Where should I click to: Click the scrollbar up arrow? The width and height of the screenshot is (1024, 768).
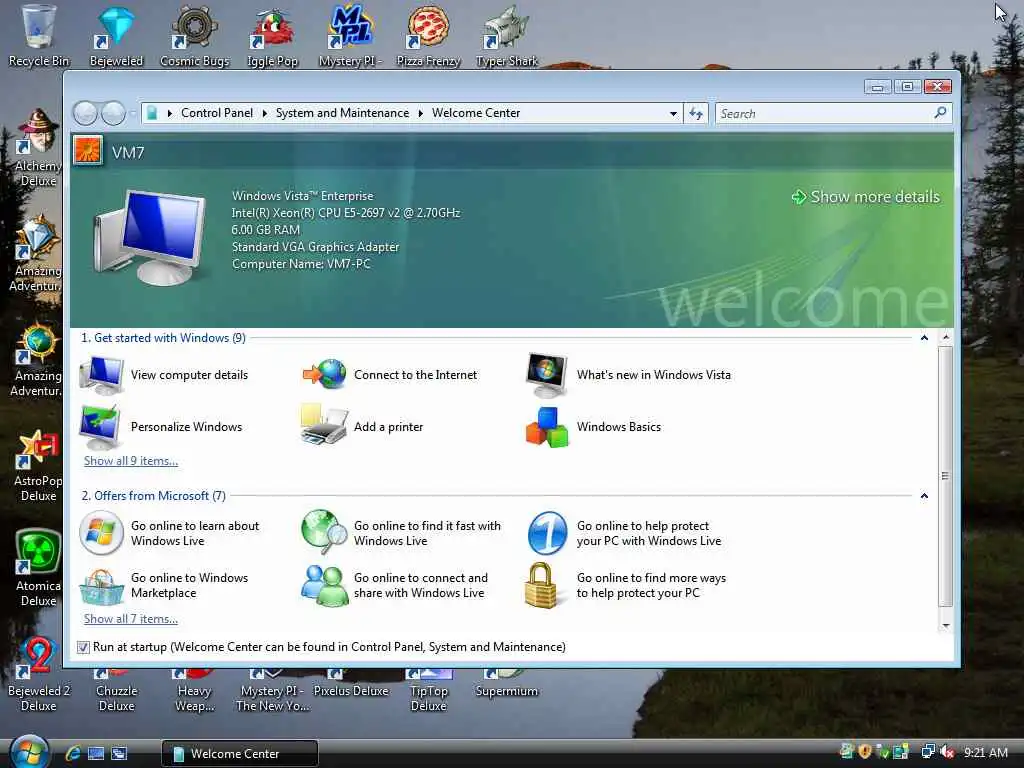[x=946, y=337]
